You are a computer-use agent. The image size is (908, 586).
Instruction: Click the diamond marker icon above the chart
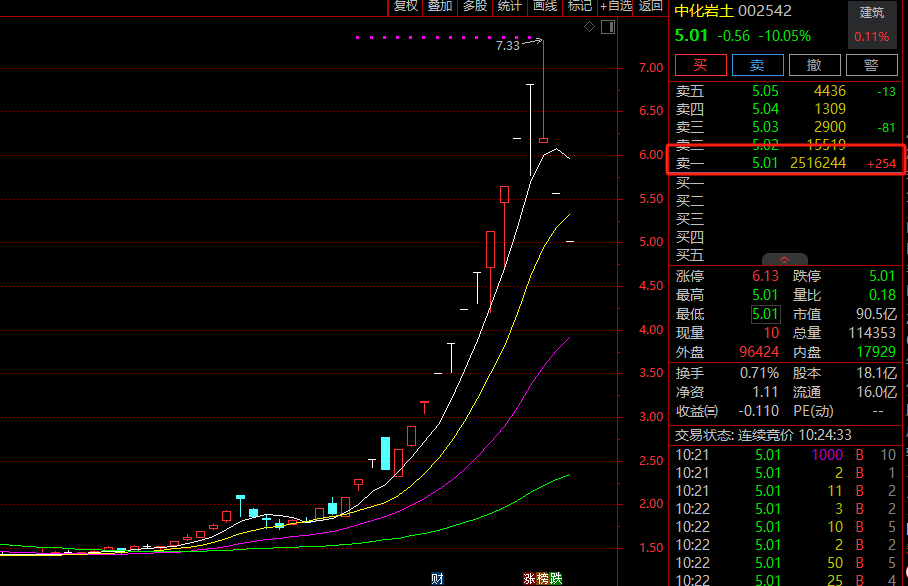pos(590,26)
